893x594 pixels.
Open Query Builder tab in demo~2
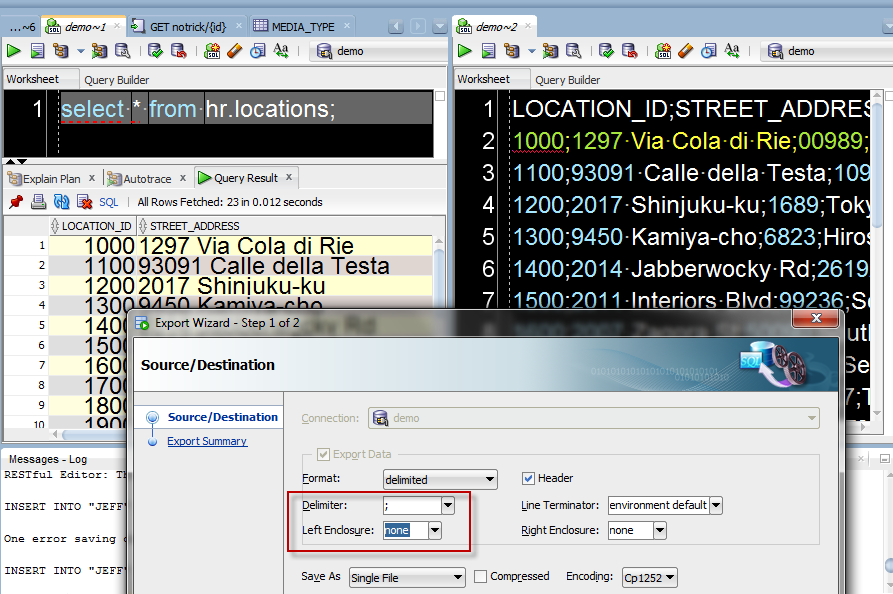[x=567, y=80]
